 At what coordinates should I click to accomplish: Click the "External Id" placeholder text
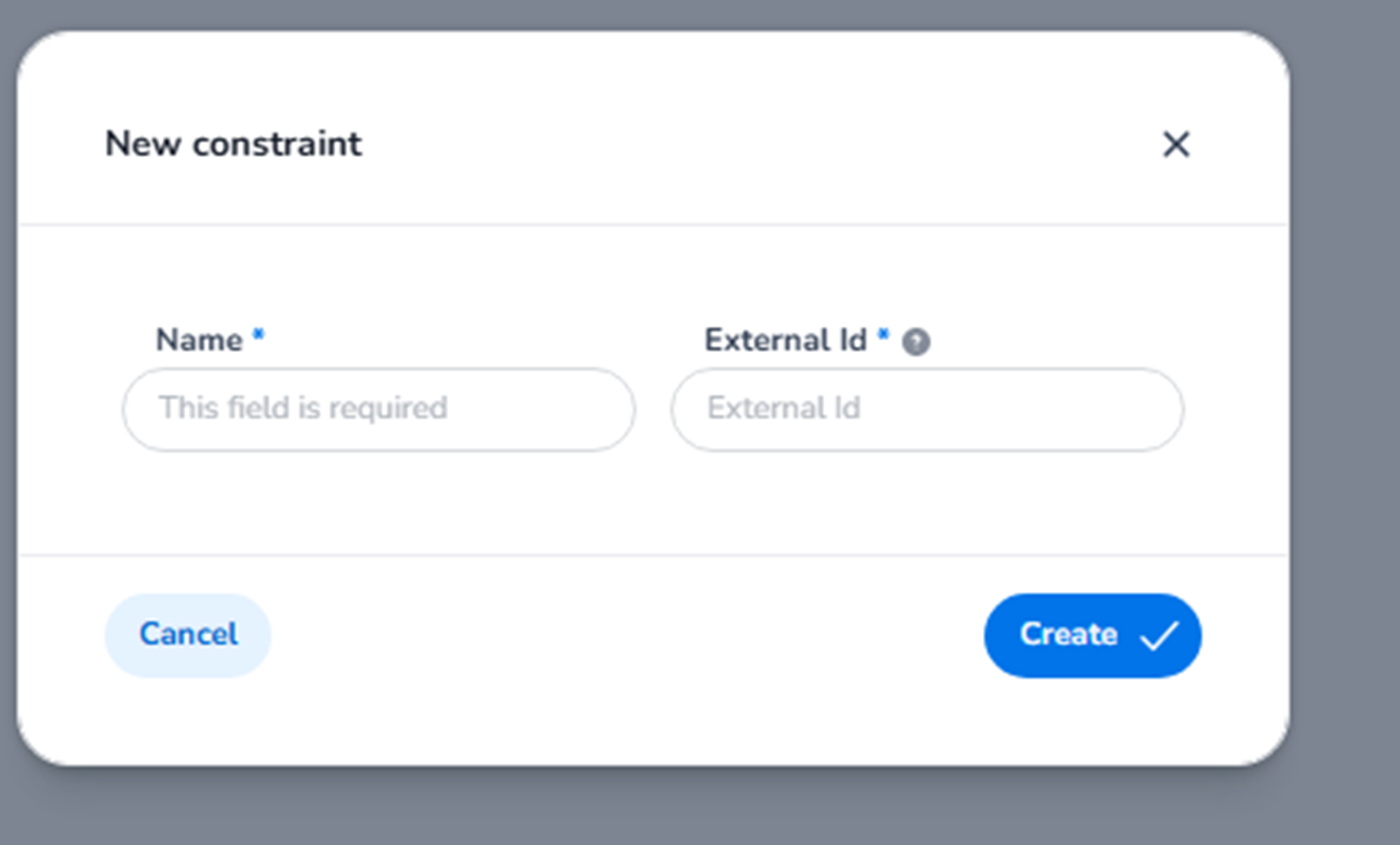tap(783, 409)
